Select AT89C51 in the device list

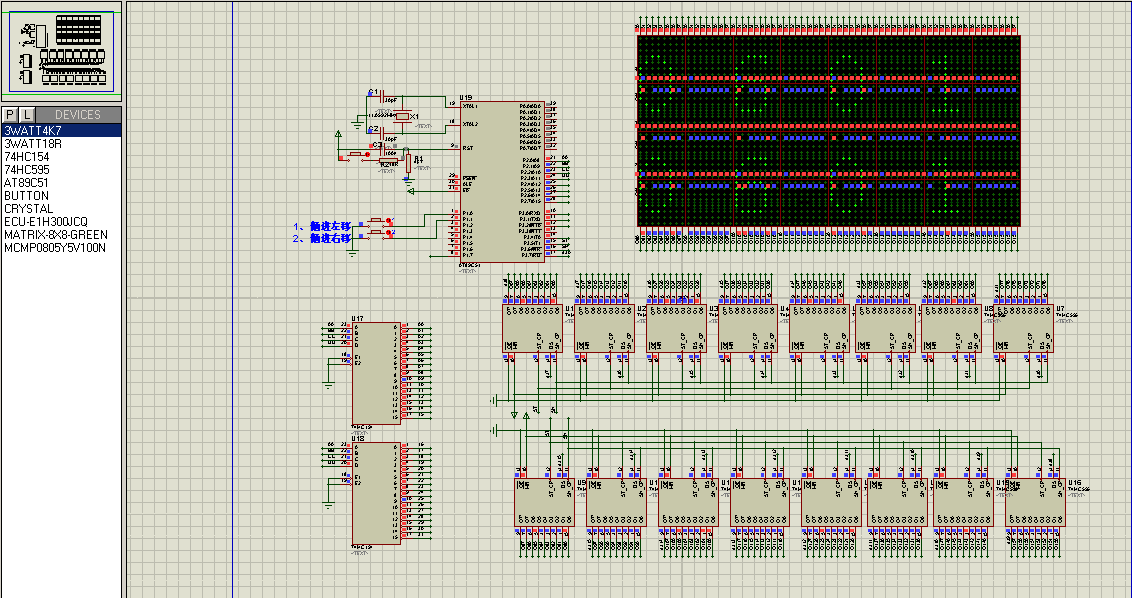(61, 183)
